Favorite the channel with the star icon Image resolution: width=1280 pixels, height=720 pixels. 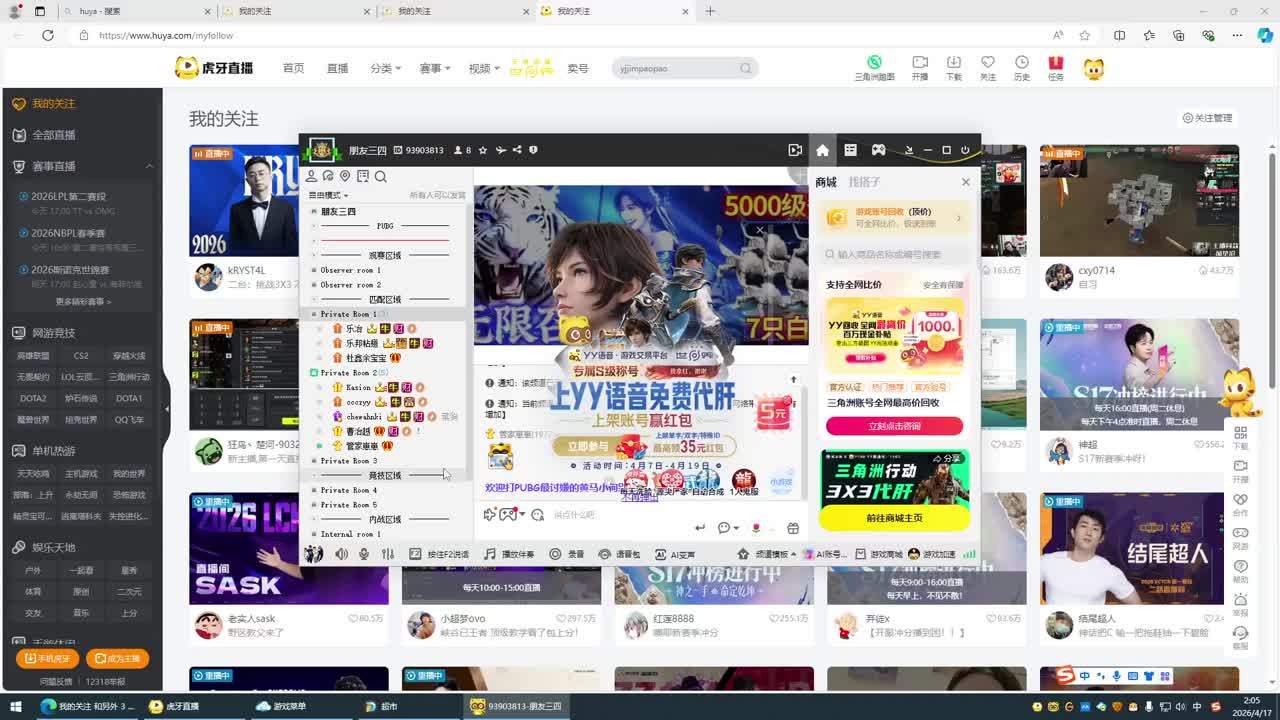pos(483,150)
